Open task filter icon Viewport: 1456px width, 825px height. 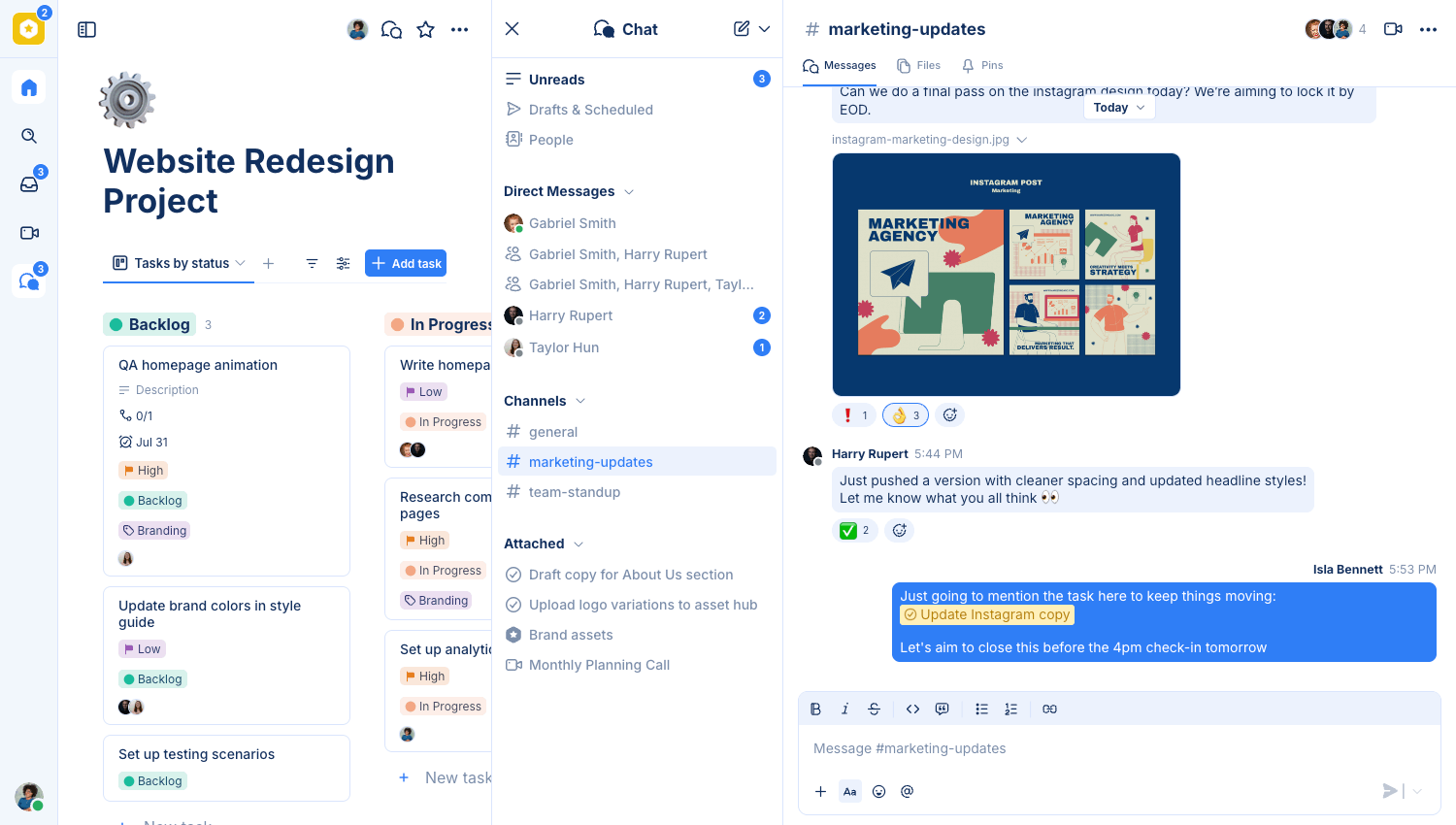[312, 263]
